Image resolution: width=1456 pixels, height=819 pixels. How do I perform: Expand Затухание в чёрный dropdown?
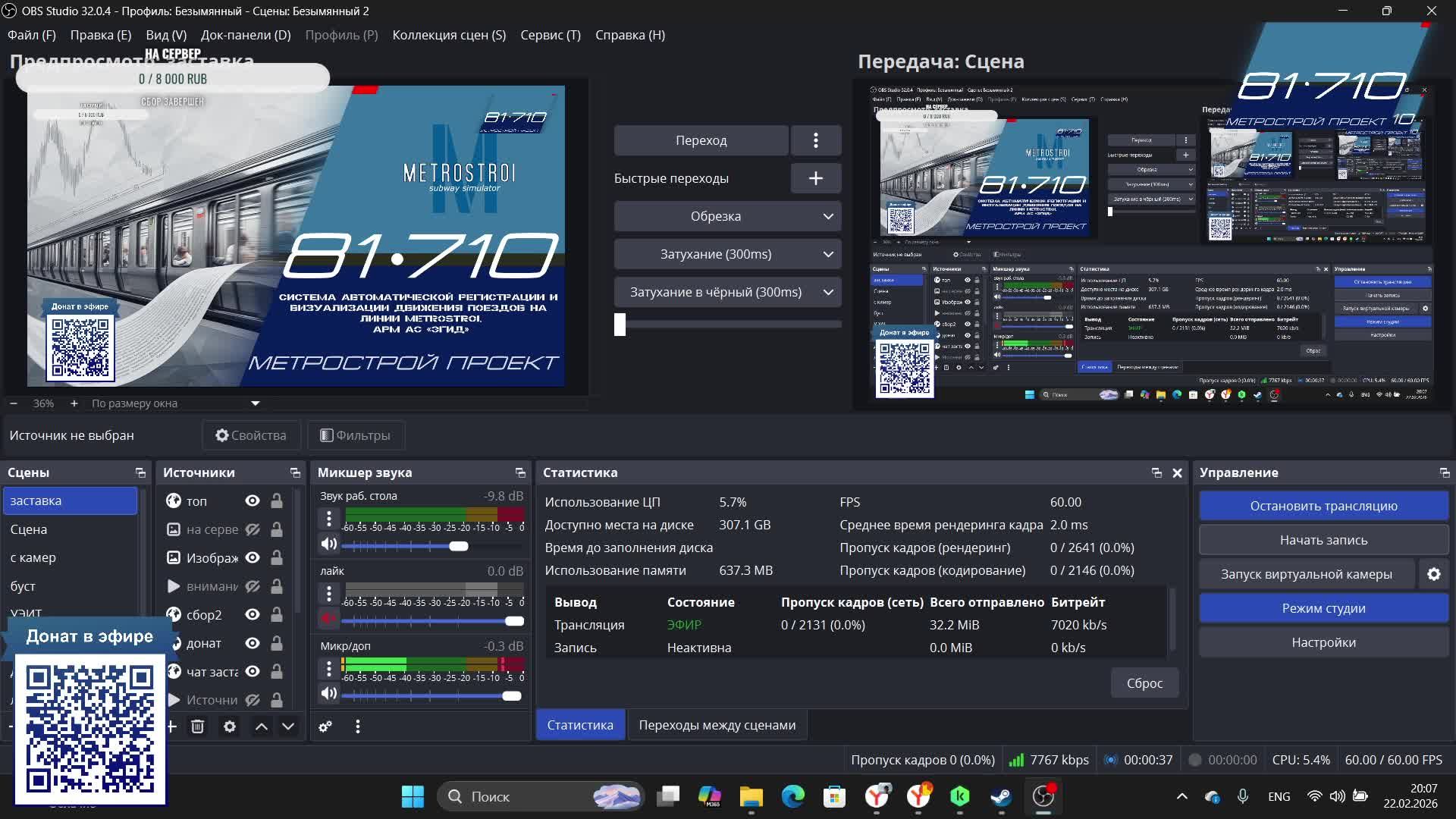coord(828,292)
